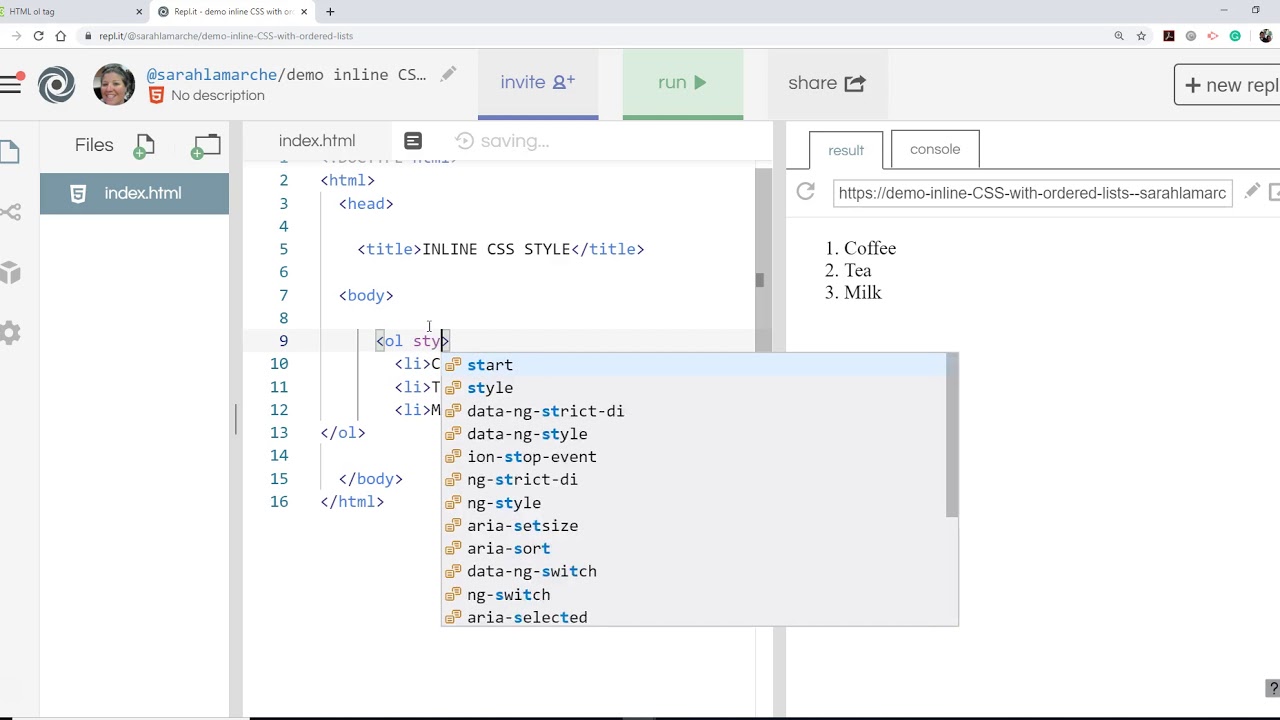Open a new browser tab
The height and width of the screenshot is (720, 1280).
(330, 12)
